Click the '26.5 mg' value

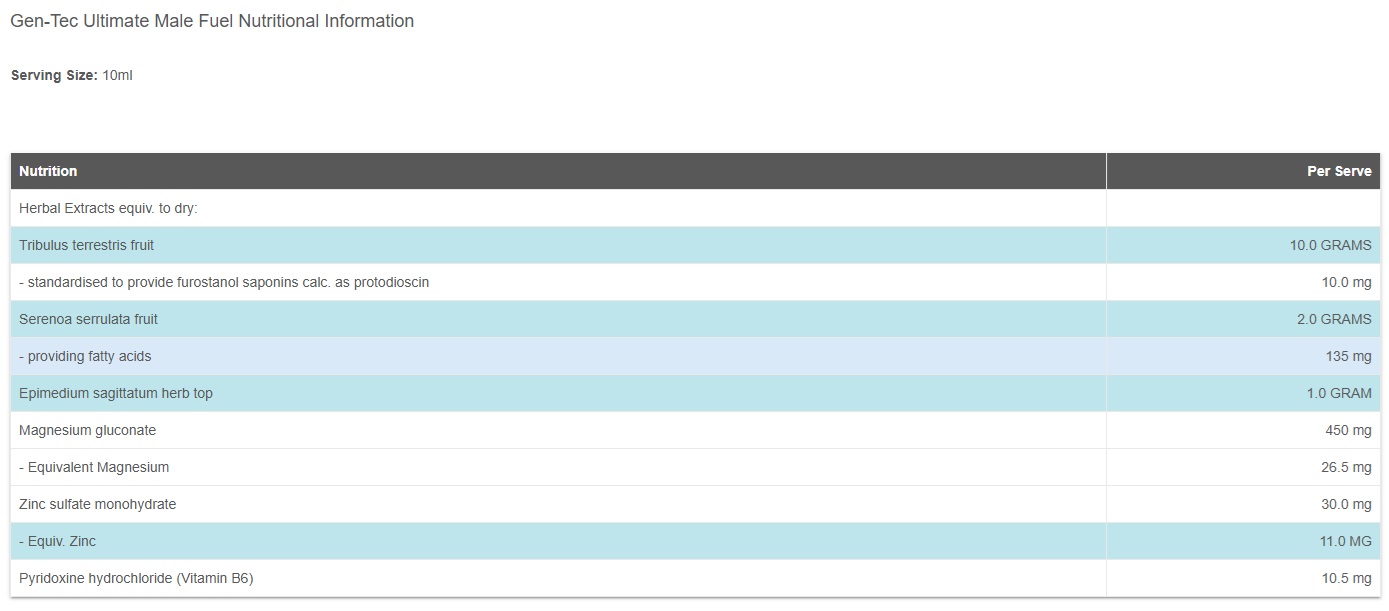click(x=1346, y=467)
